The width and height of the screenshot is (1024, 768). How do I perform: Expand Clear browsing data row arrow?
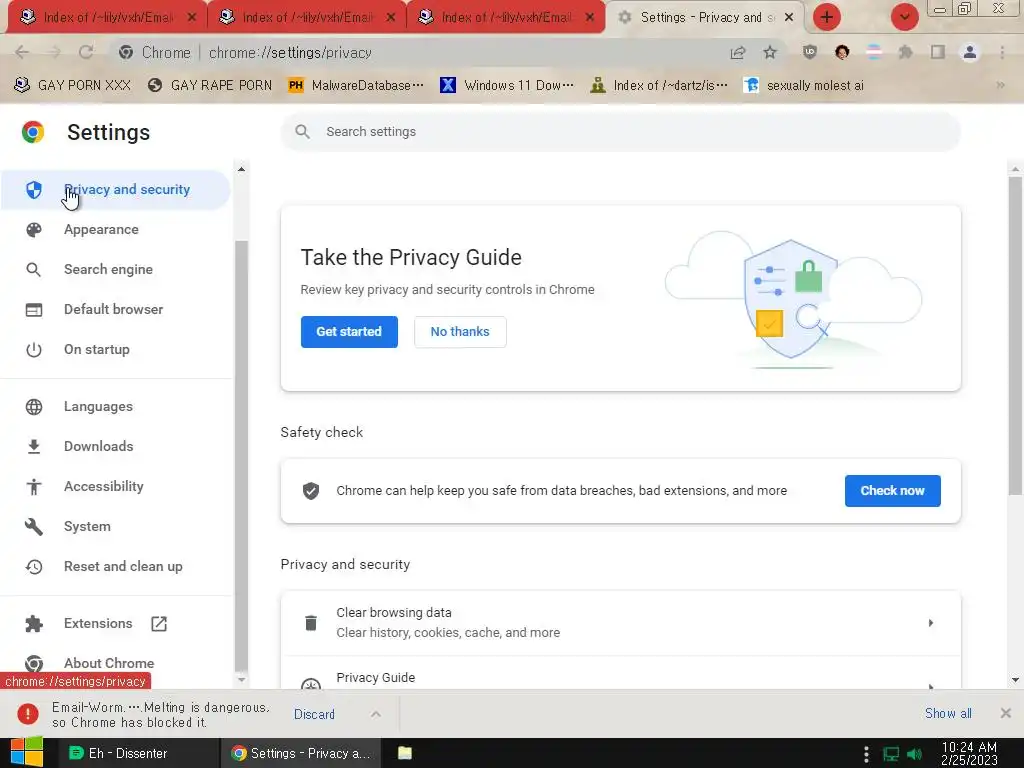click(931, 623)
